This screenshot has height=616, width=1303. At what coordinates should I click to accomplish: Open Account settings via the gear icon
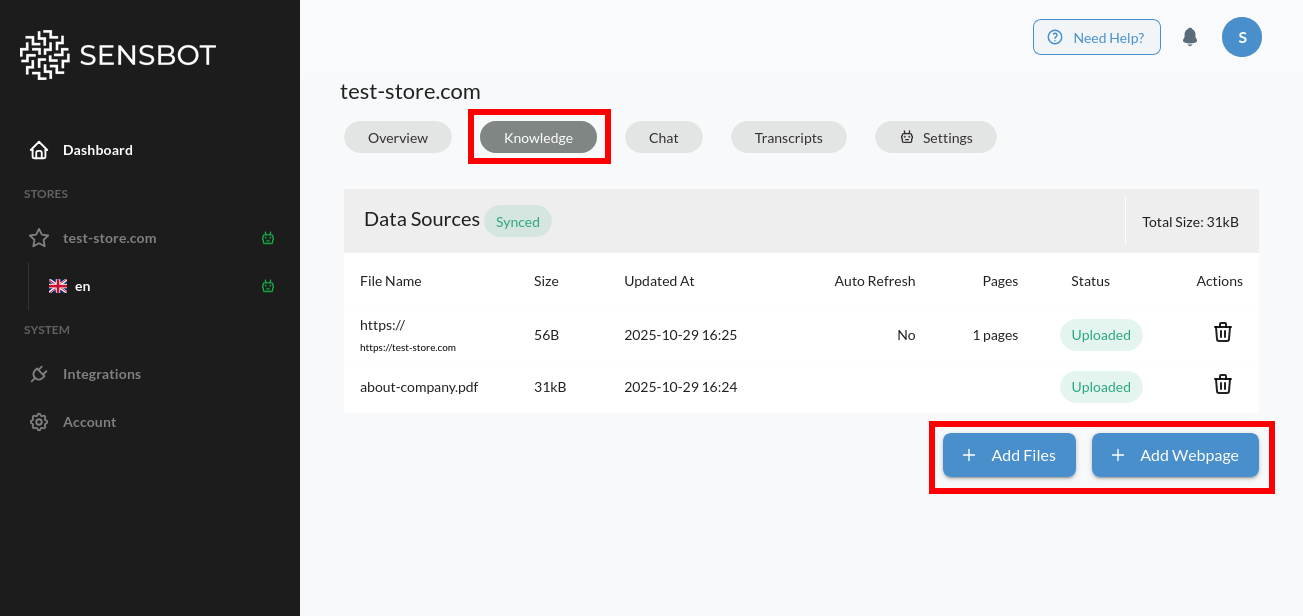click(x=38, y=421)
